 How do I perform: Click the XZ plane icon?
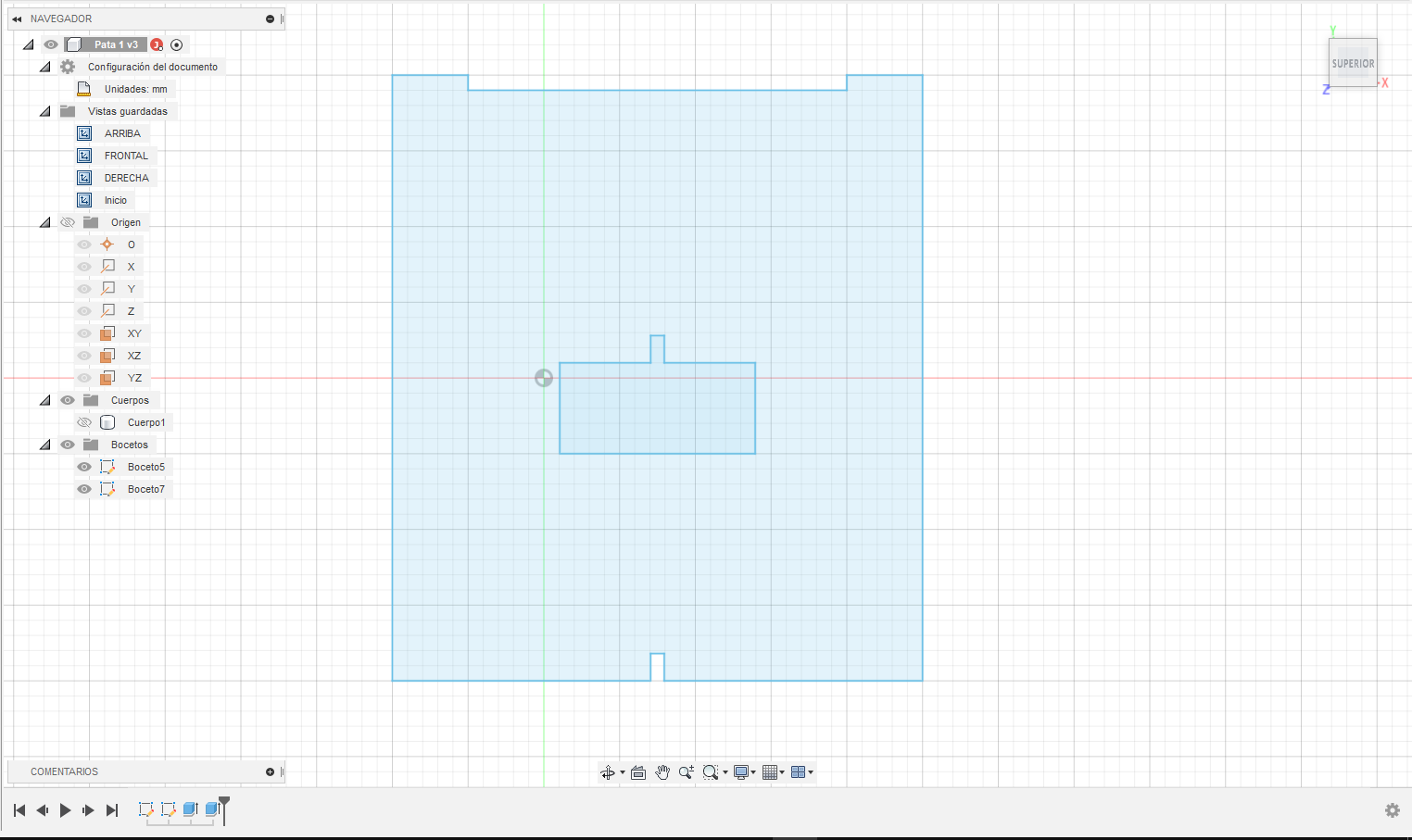point(107,356)
